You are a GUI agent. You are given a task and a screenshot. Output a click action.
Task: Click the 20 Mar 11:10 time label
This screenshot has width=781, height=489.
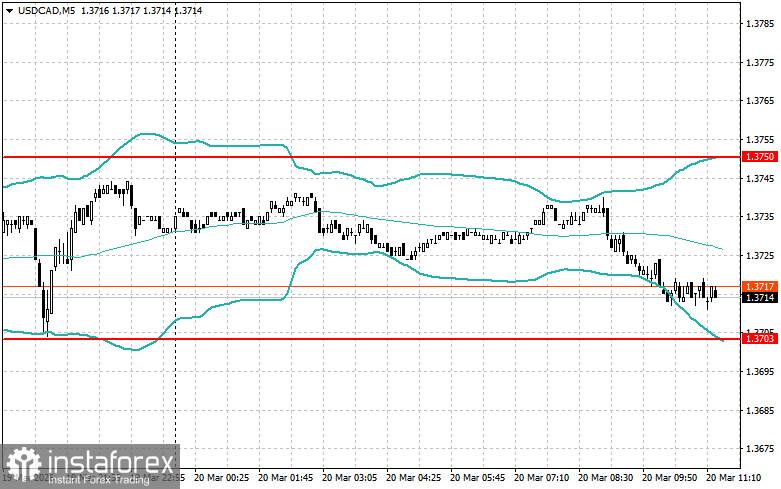tap(734, 478)
